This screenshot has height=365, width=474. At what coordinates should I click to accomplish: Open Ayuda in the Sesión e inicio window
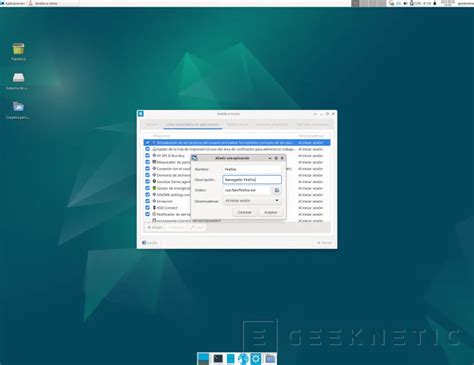coord(150,243)
